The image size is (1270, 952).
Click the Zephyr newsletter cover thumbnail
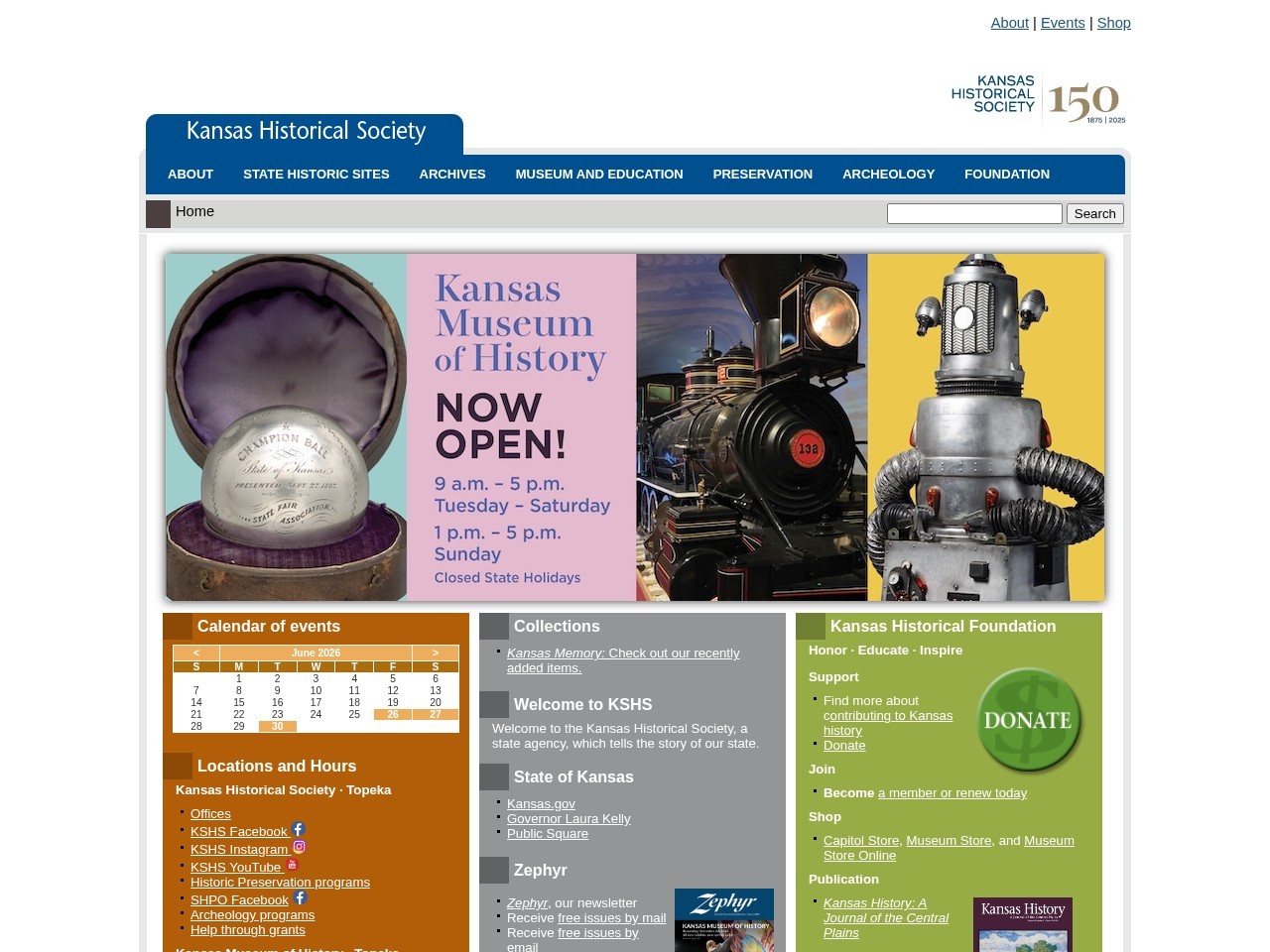(724, 920)
